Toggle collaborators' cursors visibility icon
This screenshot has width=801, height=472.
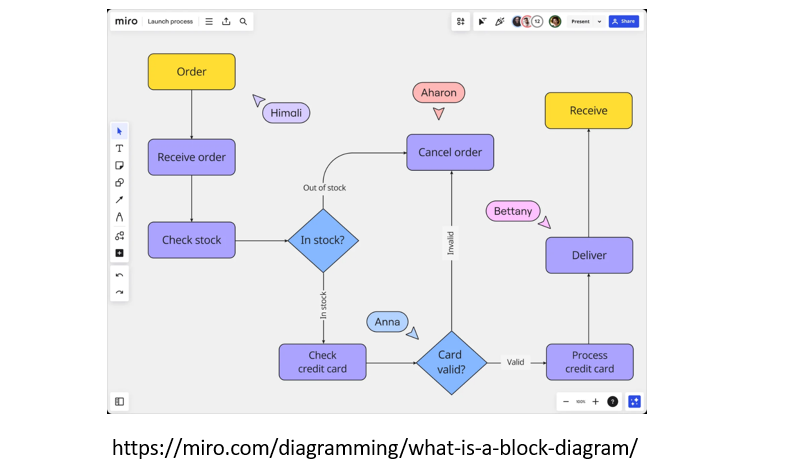pyautogui.click(x=481, y=21)
